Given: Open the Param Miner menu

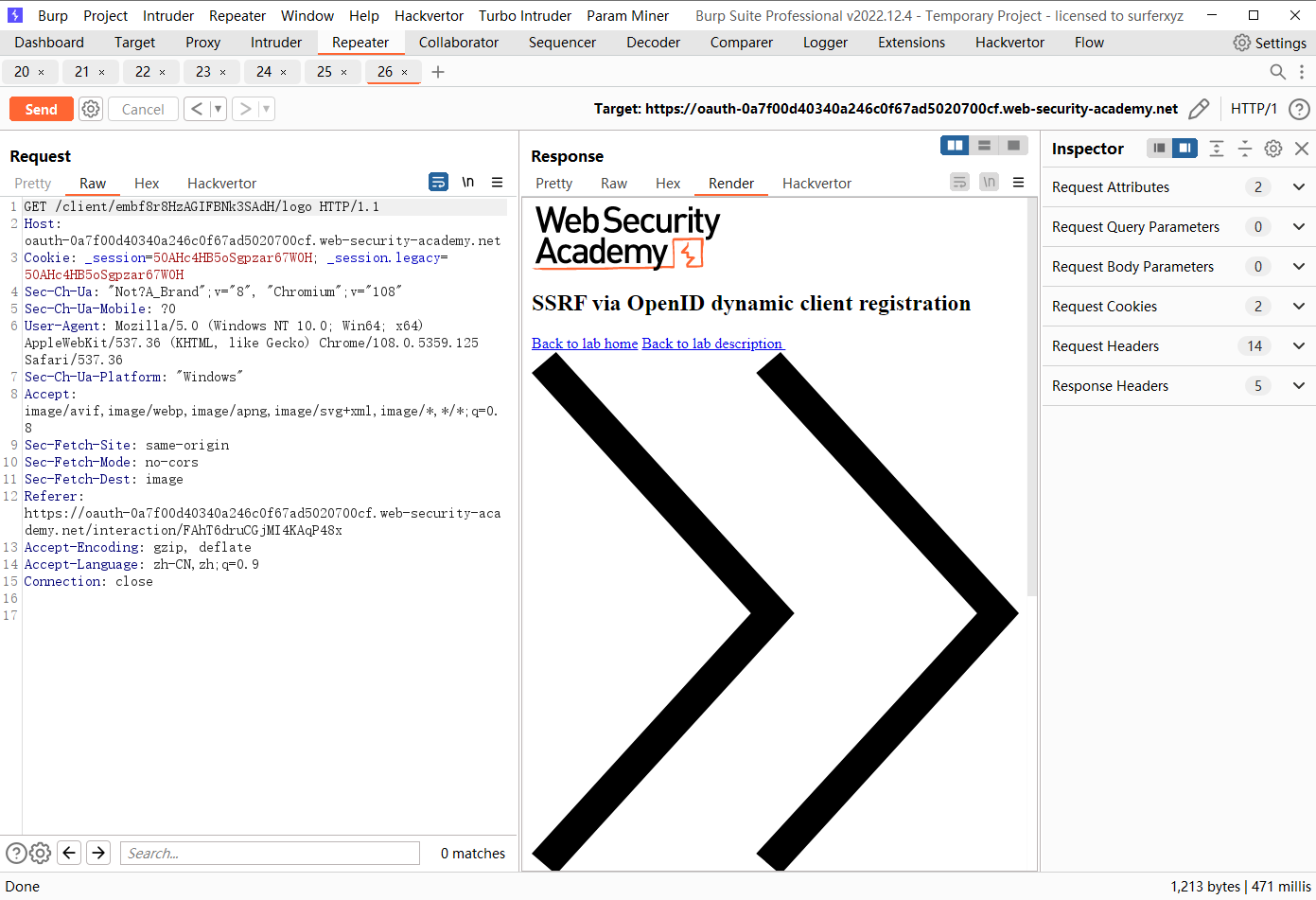Looking at the screenshot, I should (x=627, y=15).
